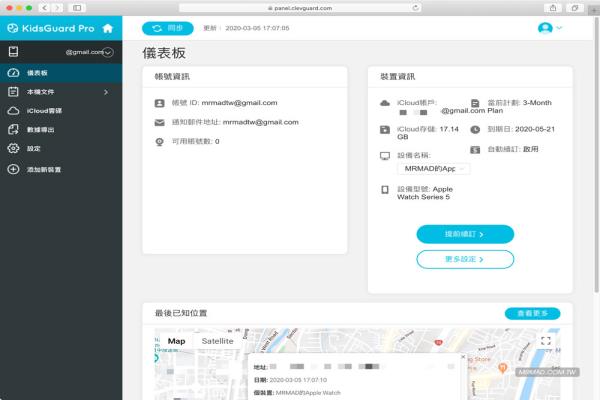Click the device model tablet icon
Screen dimensions: 600x400
coord(385,189)
